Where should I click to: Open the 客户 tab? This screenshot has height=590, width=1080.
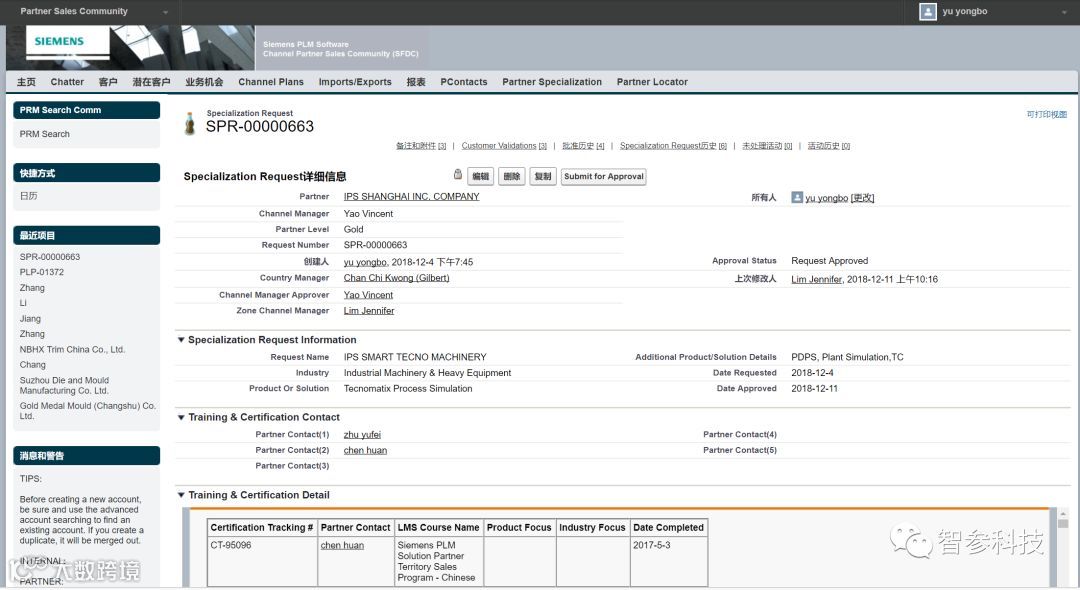click(x=107, y=82)
